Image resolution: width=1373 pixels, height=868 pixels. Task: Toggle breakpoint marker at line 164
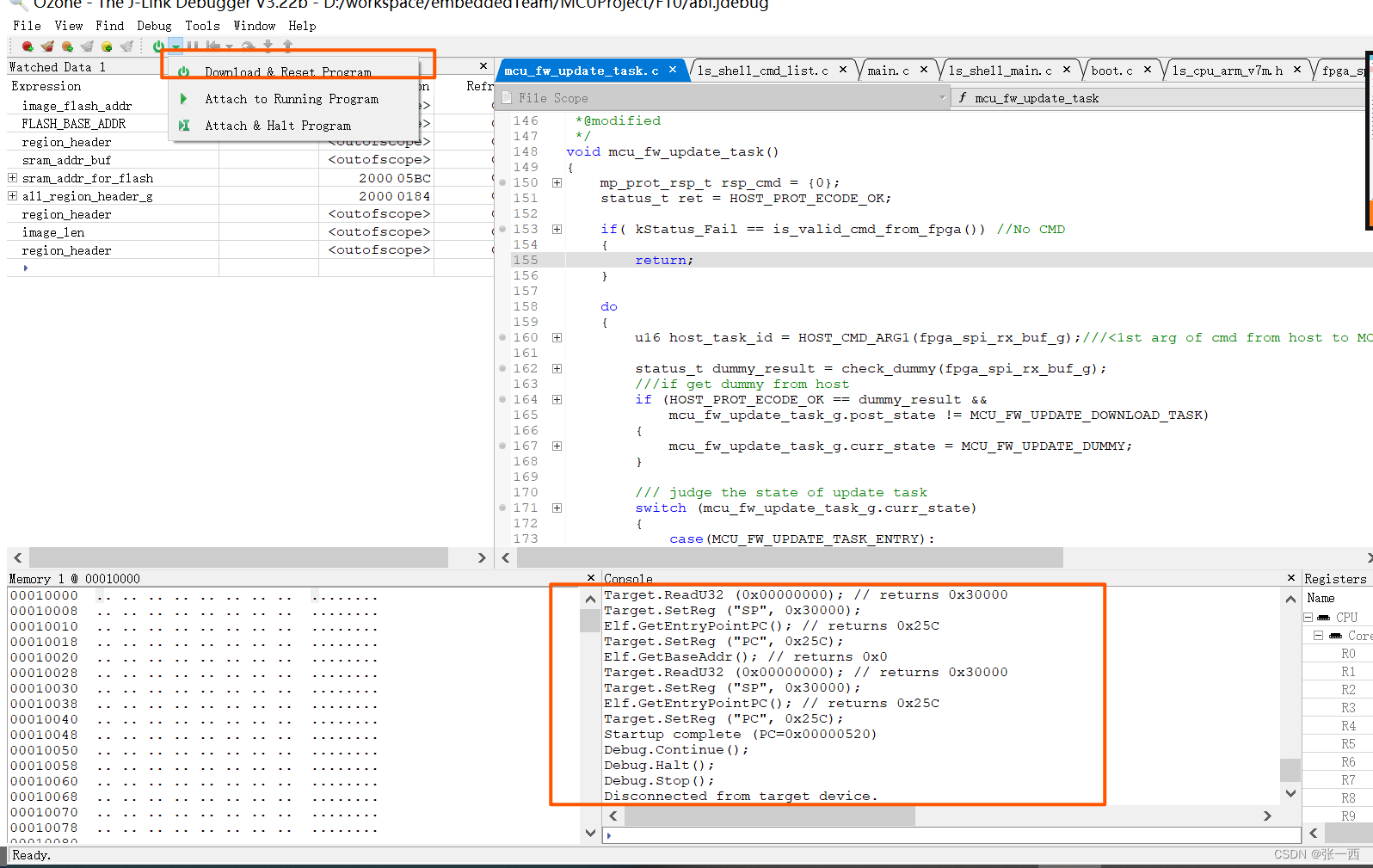[502, 399]
